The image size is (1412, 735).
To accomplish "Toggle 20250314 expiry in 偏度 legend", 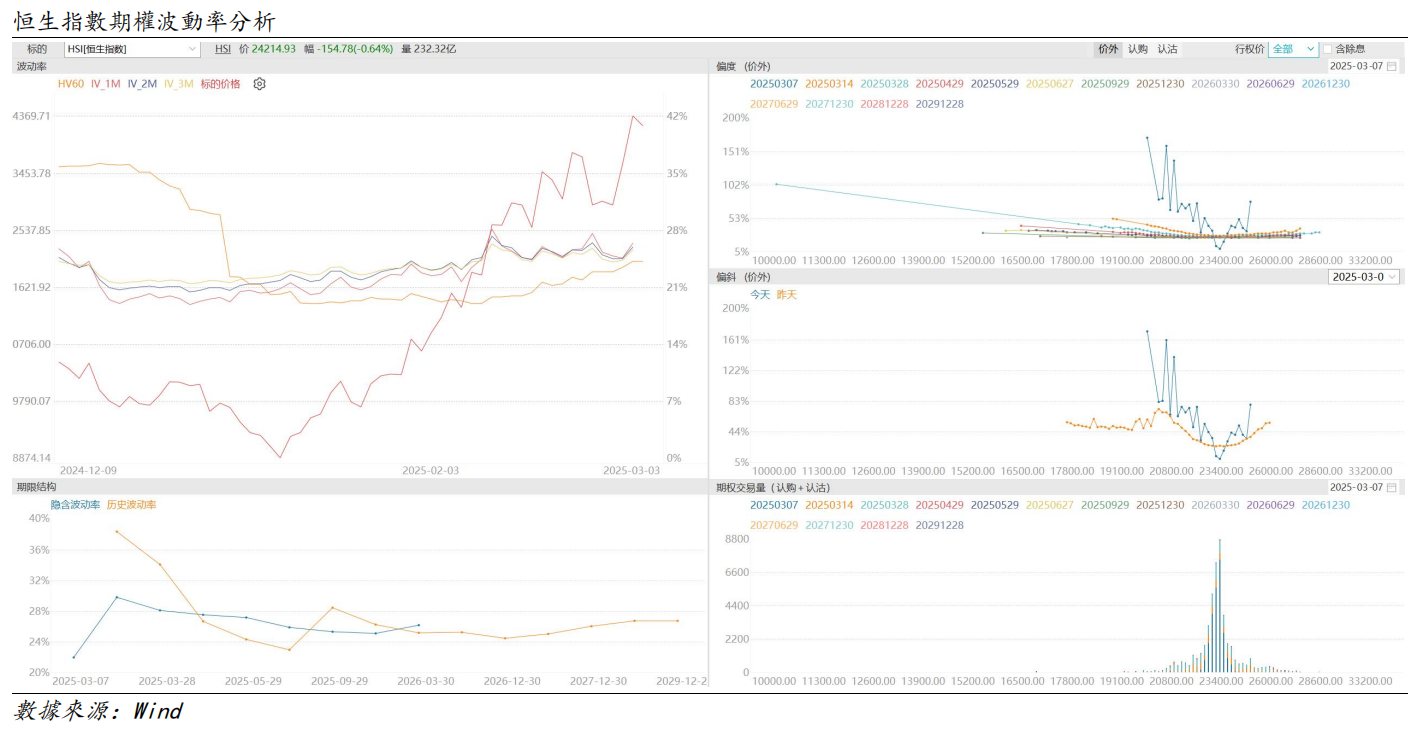I will click(x=829, y=84).
